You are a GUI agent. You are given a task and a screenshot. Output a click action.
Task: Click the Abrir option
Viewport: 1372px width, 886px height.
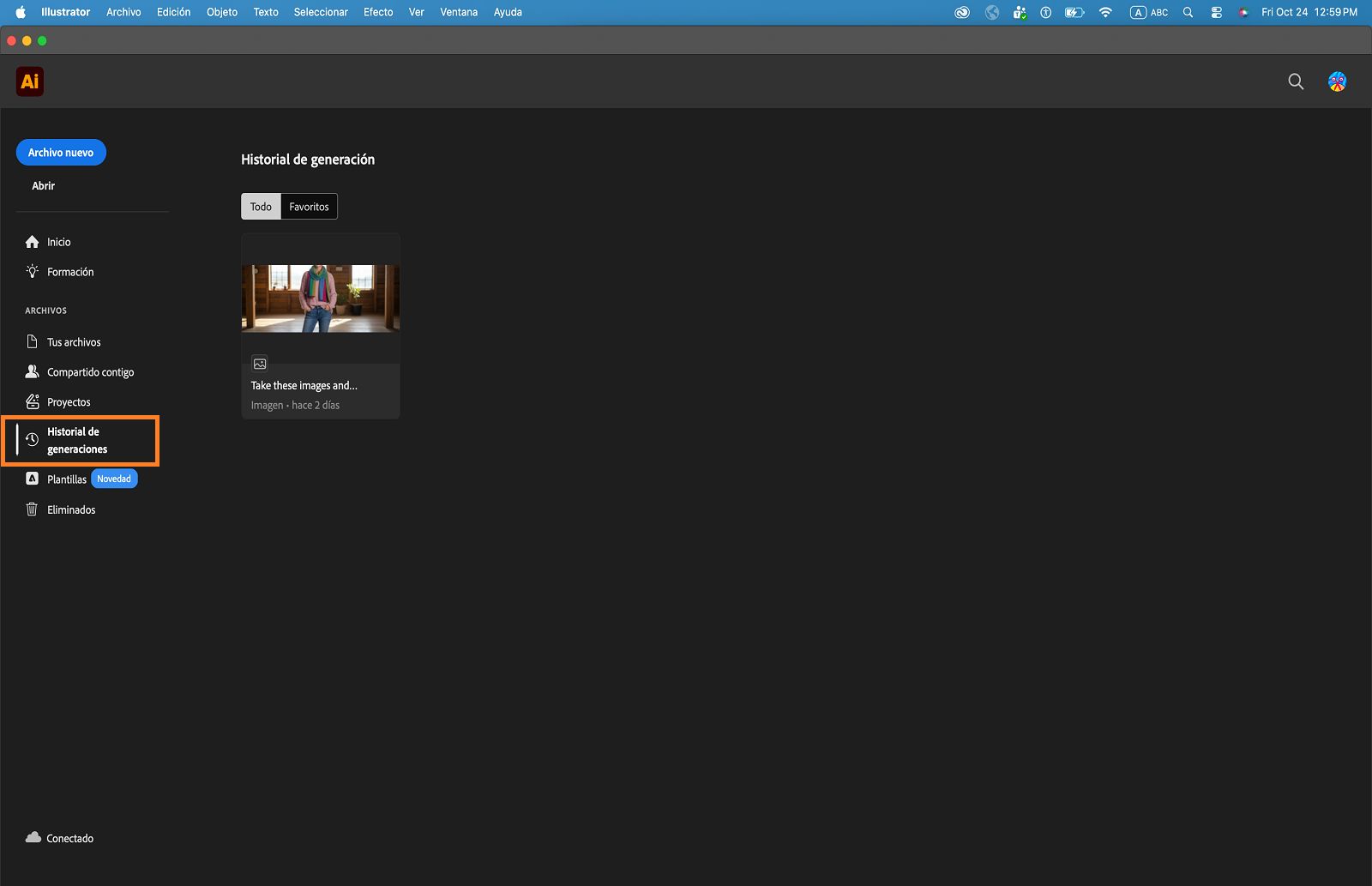tap(43, 185)
